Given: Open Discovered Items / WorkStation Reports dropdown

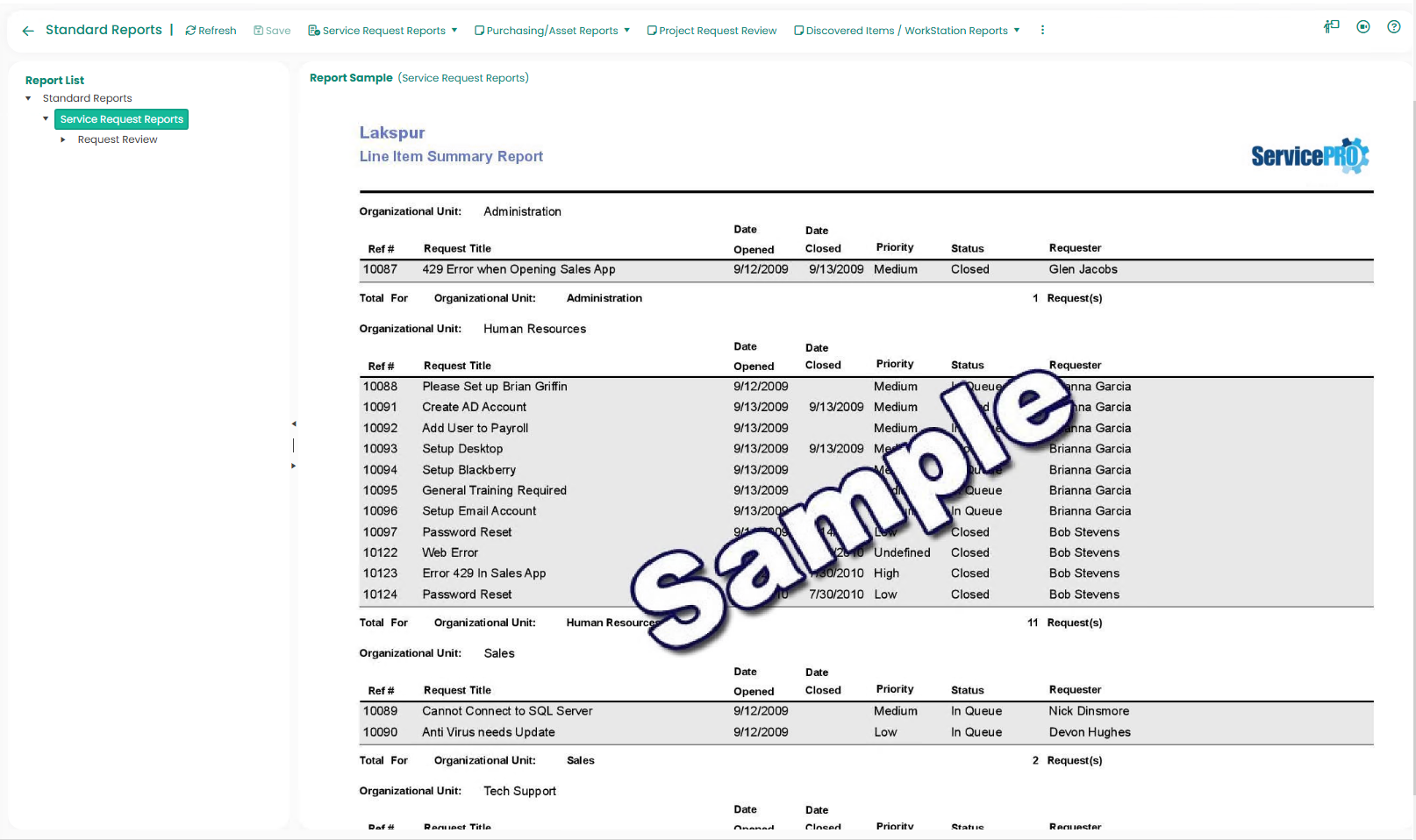Looking at the screenshot, I should 906,31.
